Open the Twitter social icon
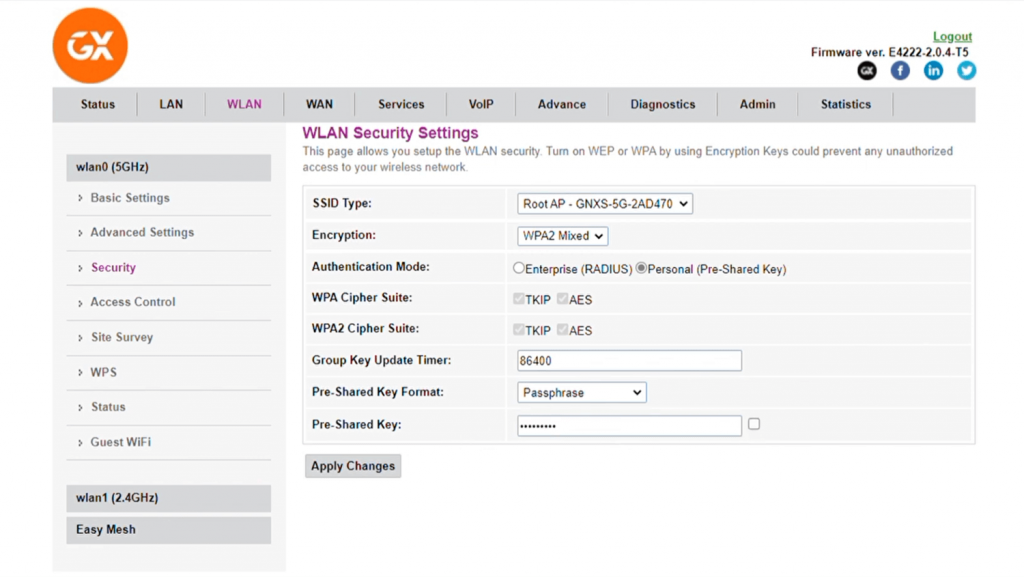The height and width of the screenshot is (577, 1024). 965,70
